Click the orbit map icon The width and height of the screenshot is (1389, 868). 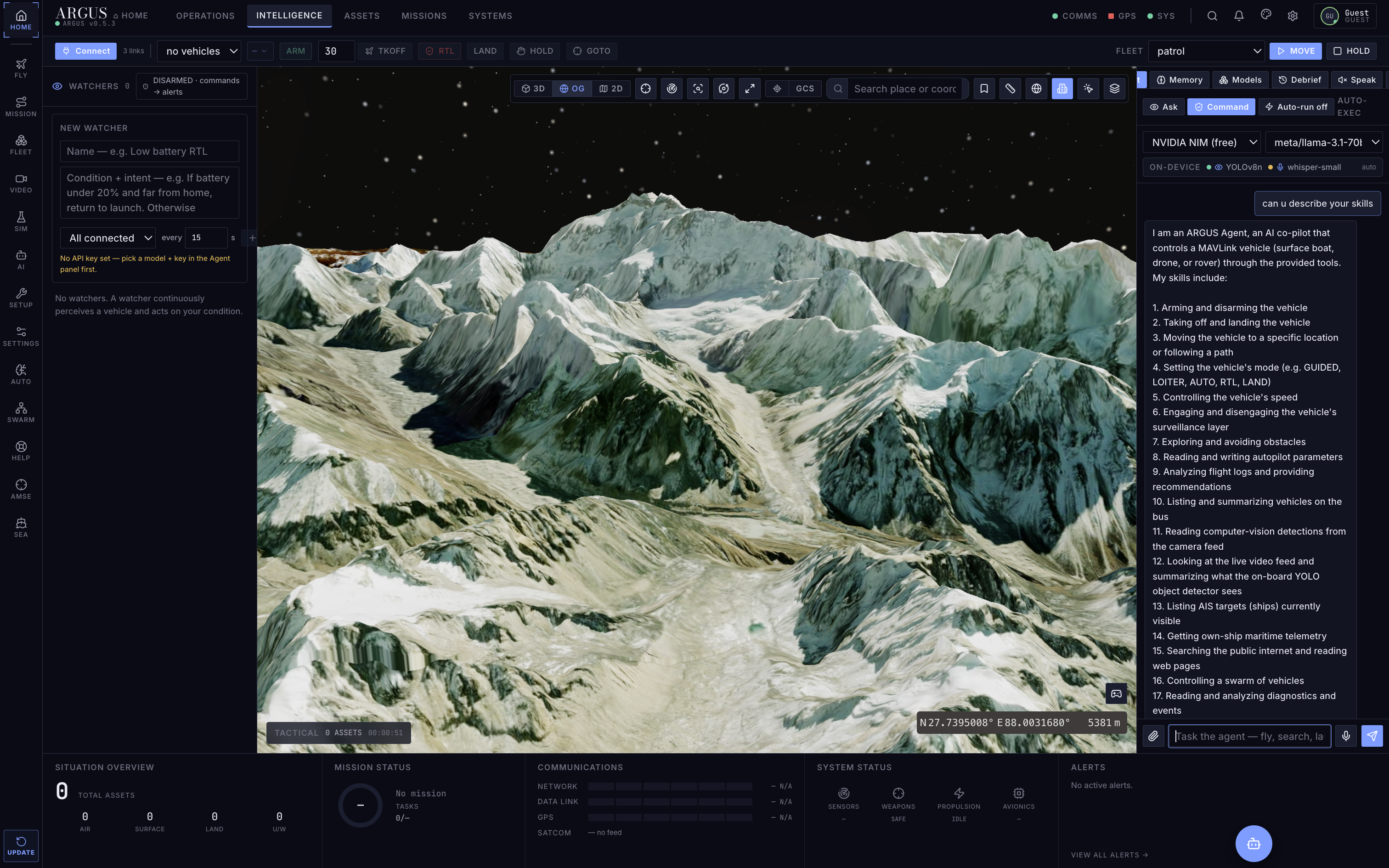point(724,88)
